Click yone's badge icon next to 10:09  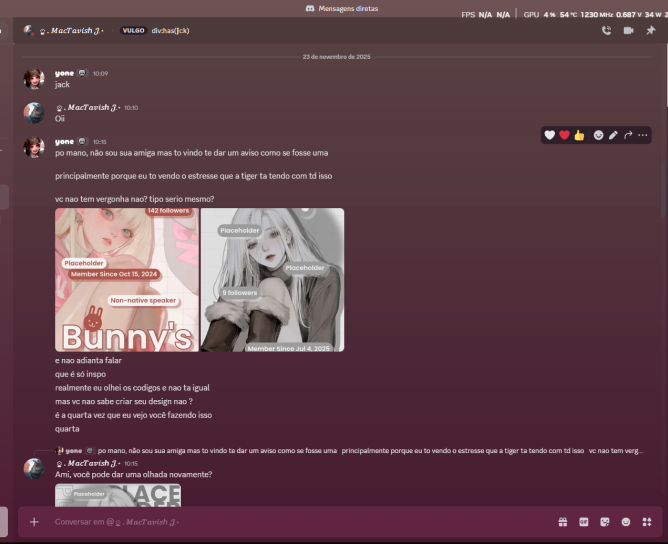coord(82,73)
